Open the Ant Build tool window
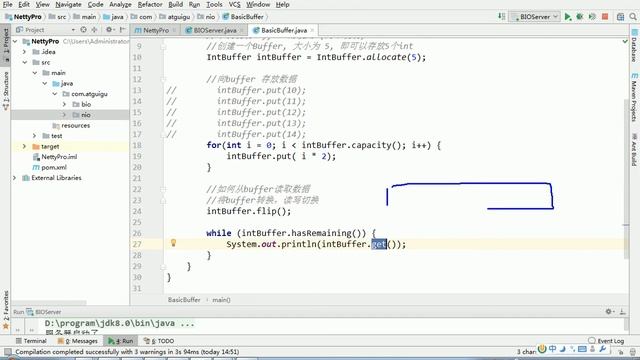 tap(634, 149)
